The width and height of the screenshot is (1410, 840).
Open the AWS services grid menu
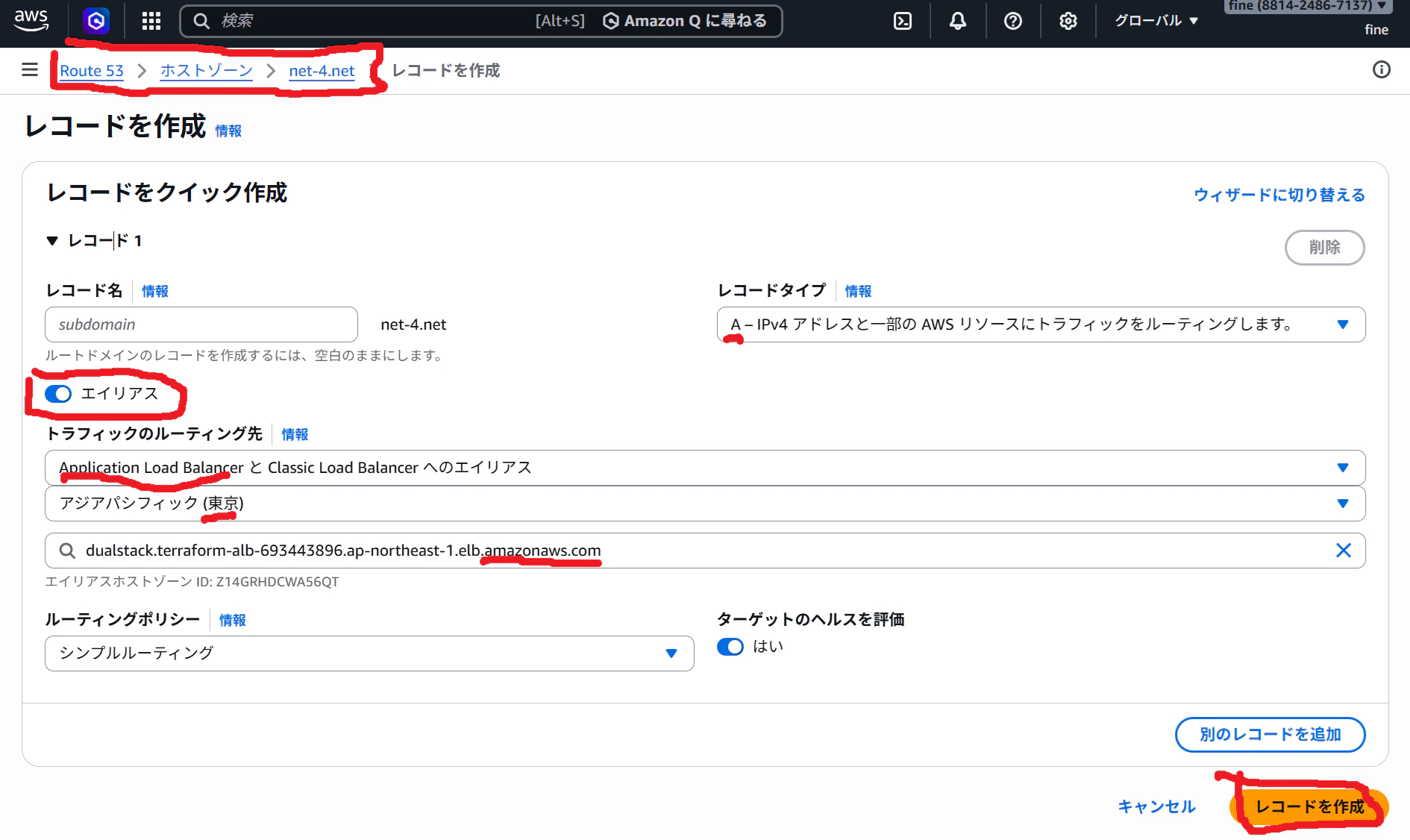[x=151, y=21]
